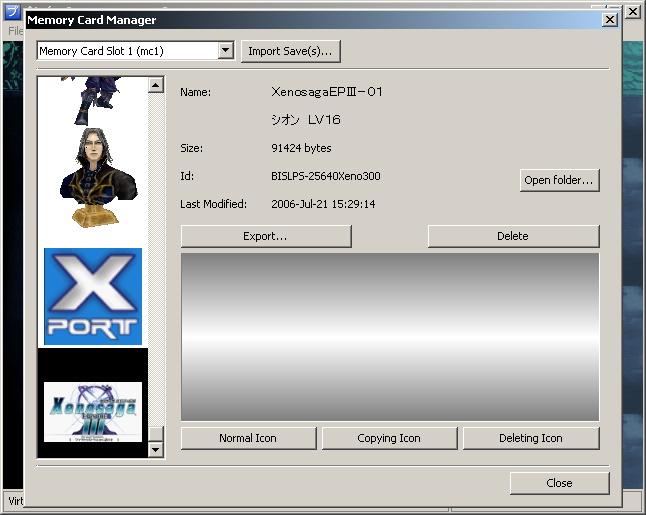This screenshot has width=646, height=515.
Task: Select the partially visible armored figure save
Action: (x=92, y=100)
